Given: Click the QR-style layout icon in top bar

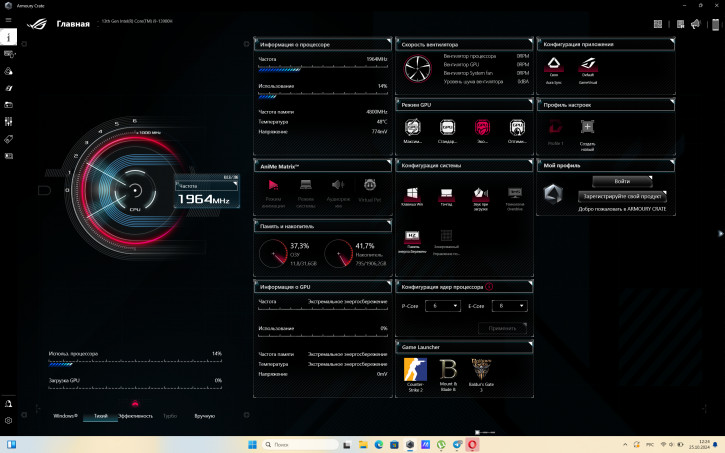Looking at the screenshot, I should tap(657, 24).
